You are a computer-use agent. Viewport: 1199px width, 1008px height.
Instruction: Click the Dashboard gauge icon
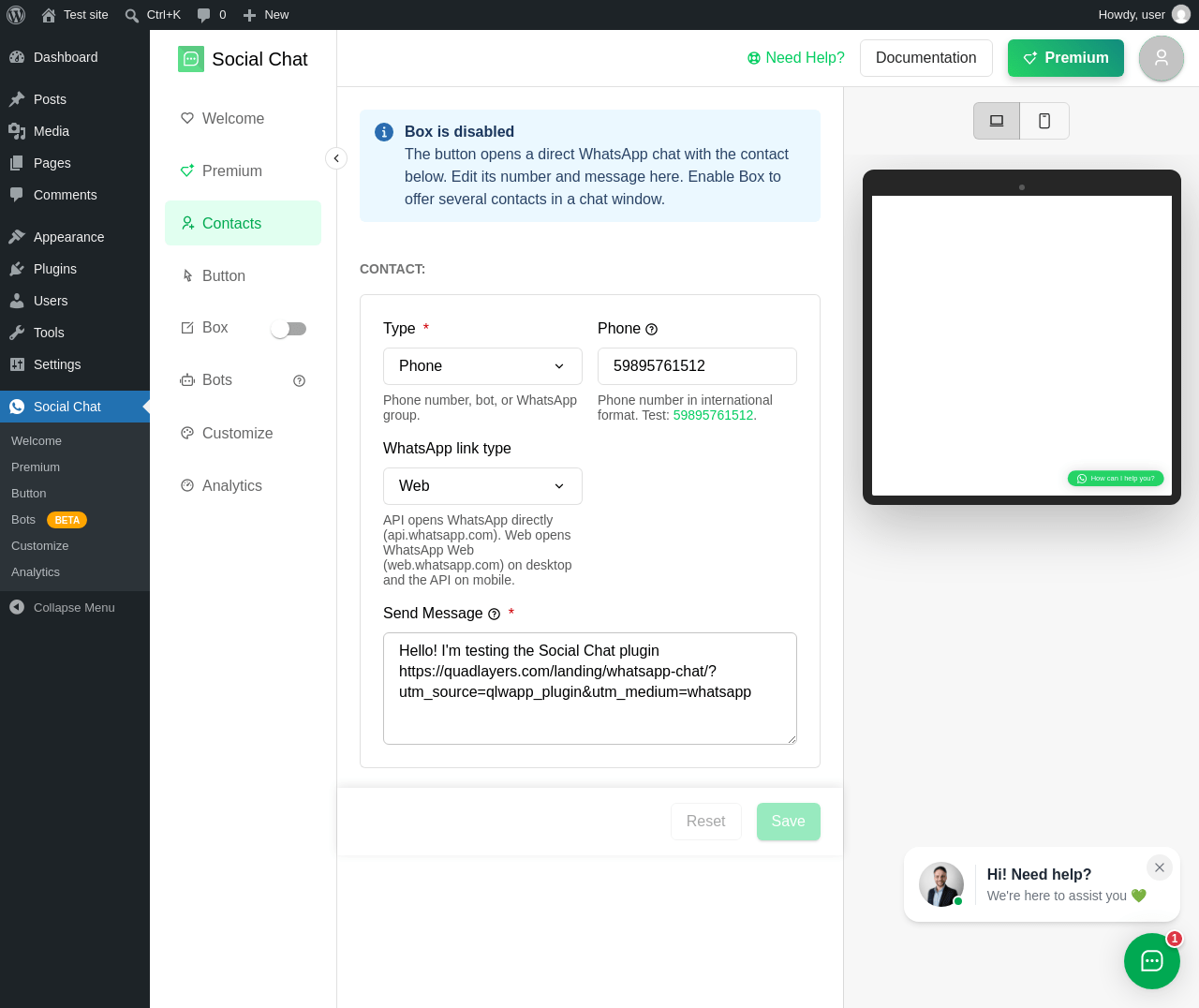click(x=17, y=57)
